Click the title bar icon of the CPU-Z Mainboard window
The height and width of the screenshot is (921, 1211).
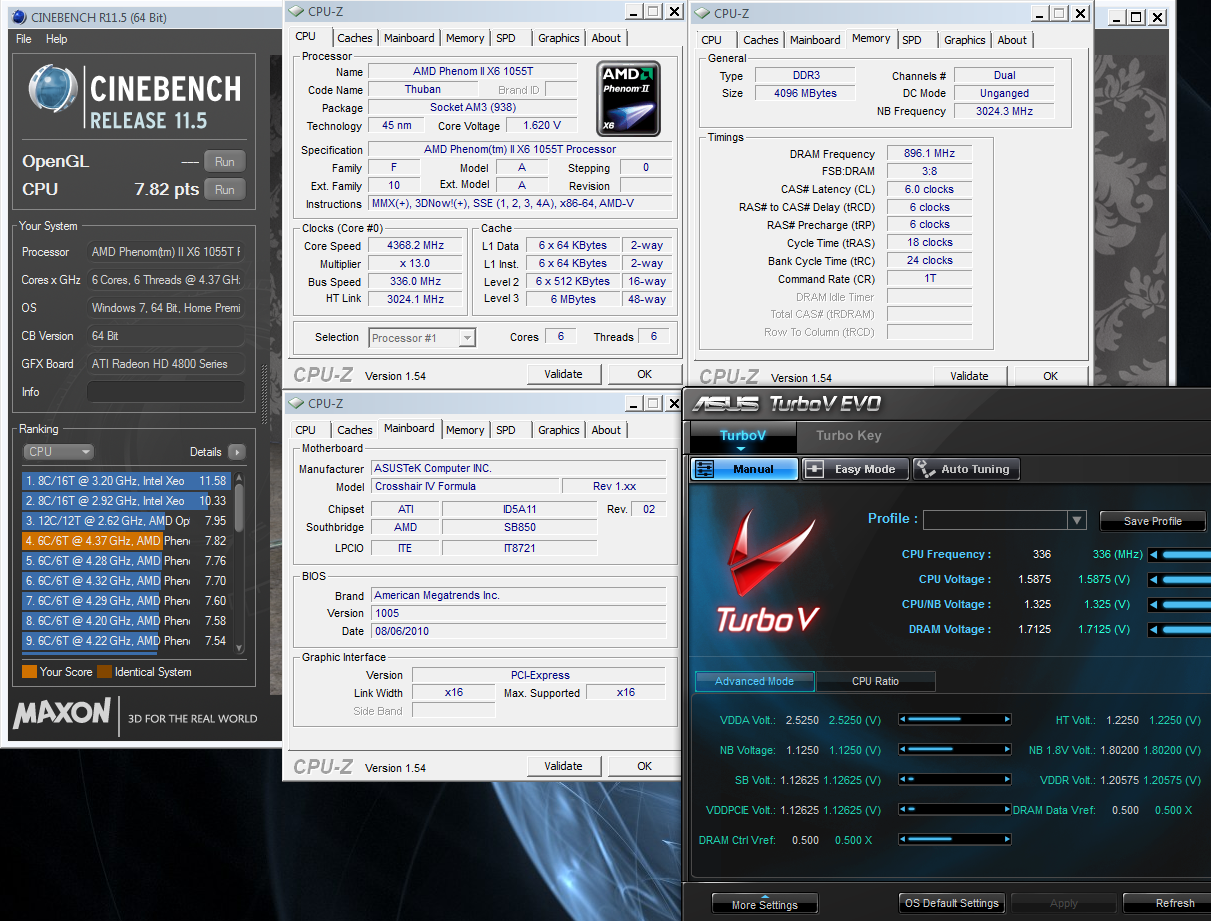[295, 403]
